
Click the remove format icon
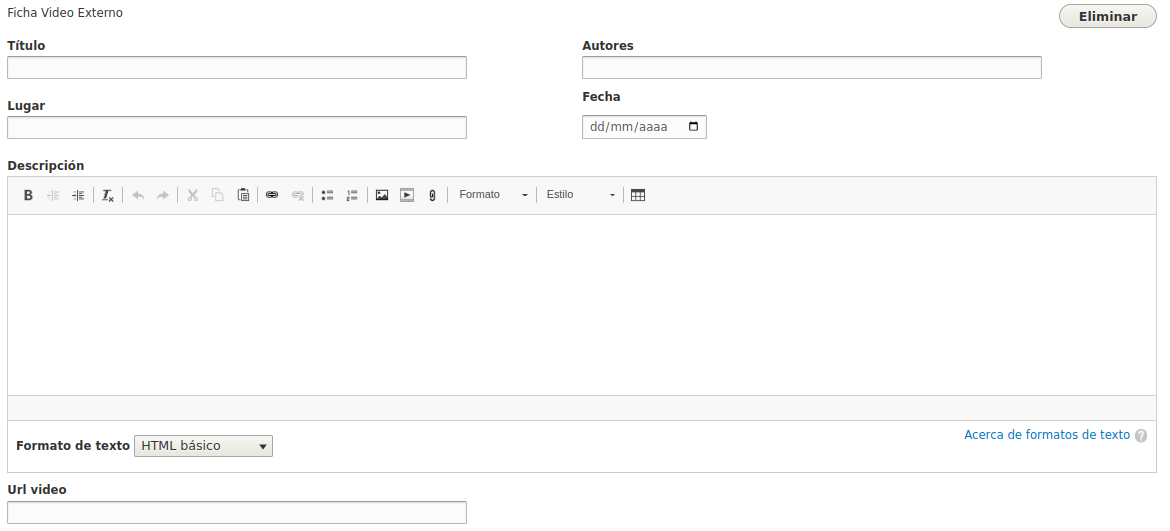click(108, 195)
